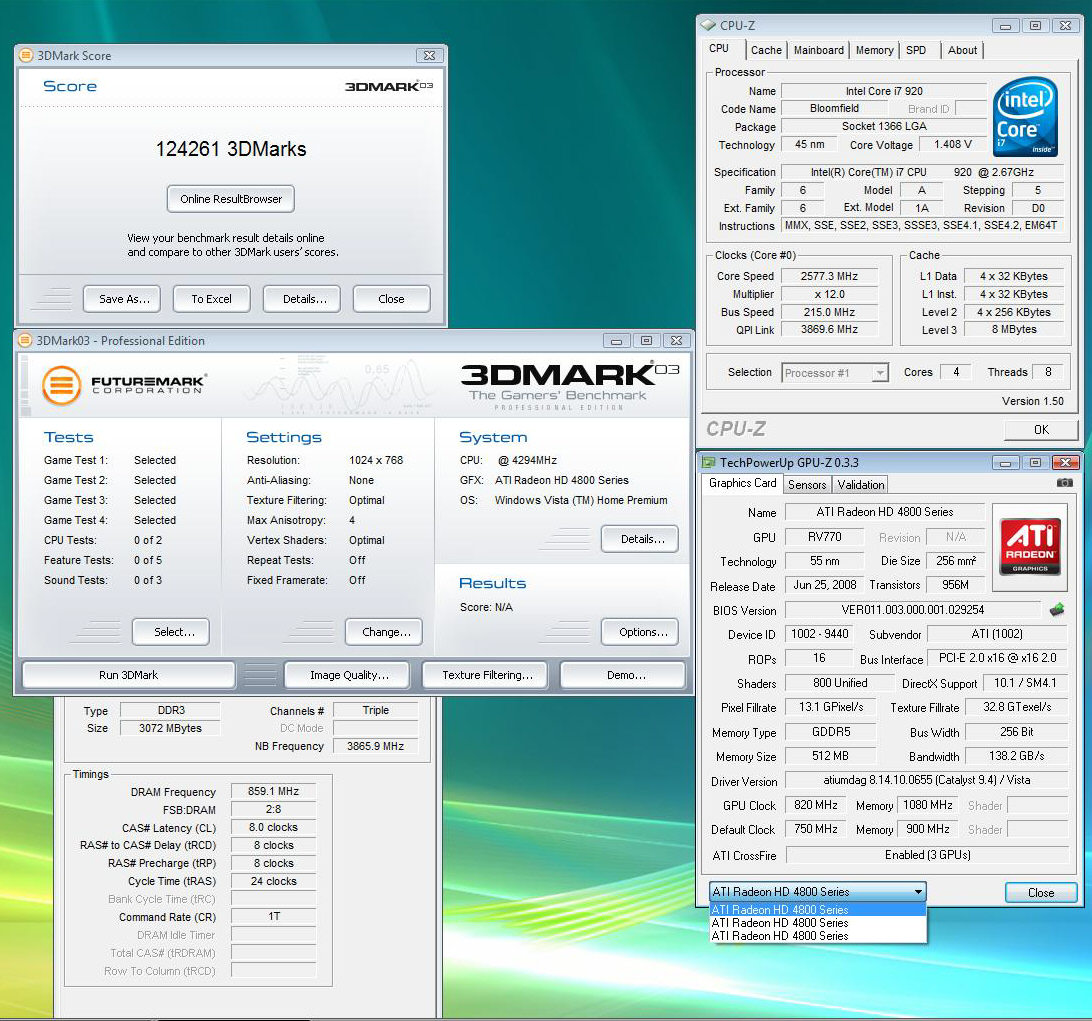This screenshot has width=1092, height=1021.
Task: Collapse the GPU selection combo box in GPU-Z
Action: click(x=919, y=891)
